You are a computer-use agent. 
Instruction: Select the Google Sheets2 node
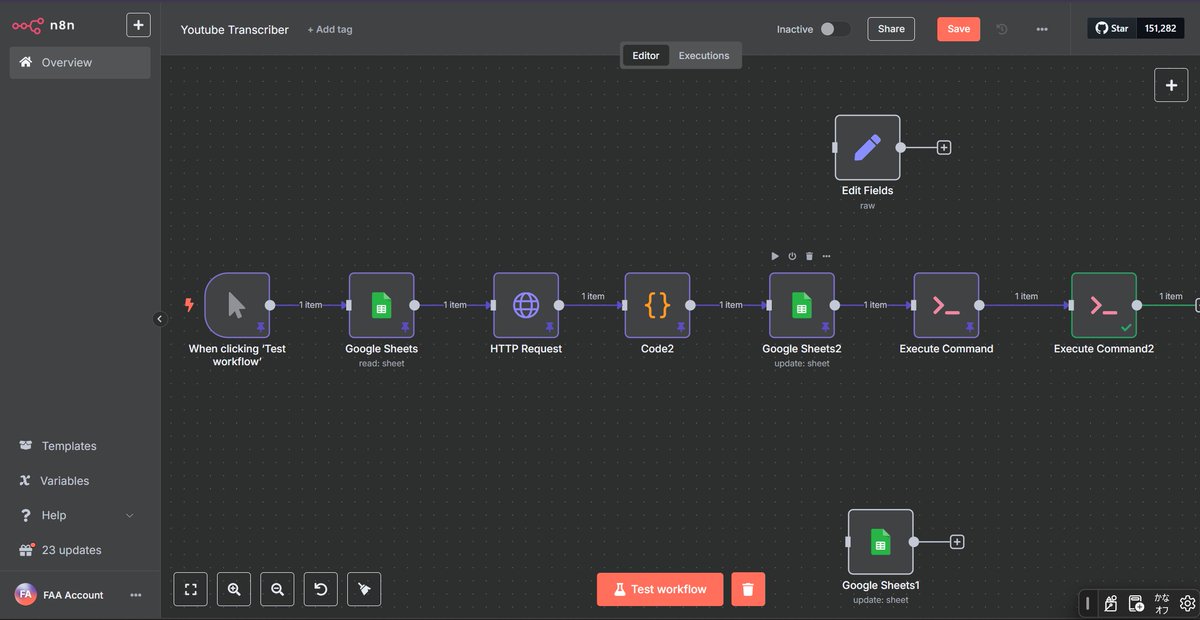point(801,305)
